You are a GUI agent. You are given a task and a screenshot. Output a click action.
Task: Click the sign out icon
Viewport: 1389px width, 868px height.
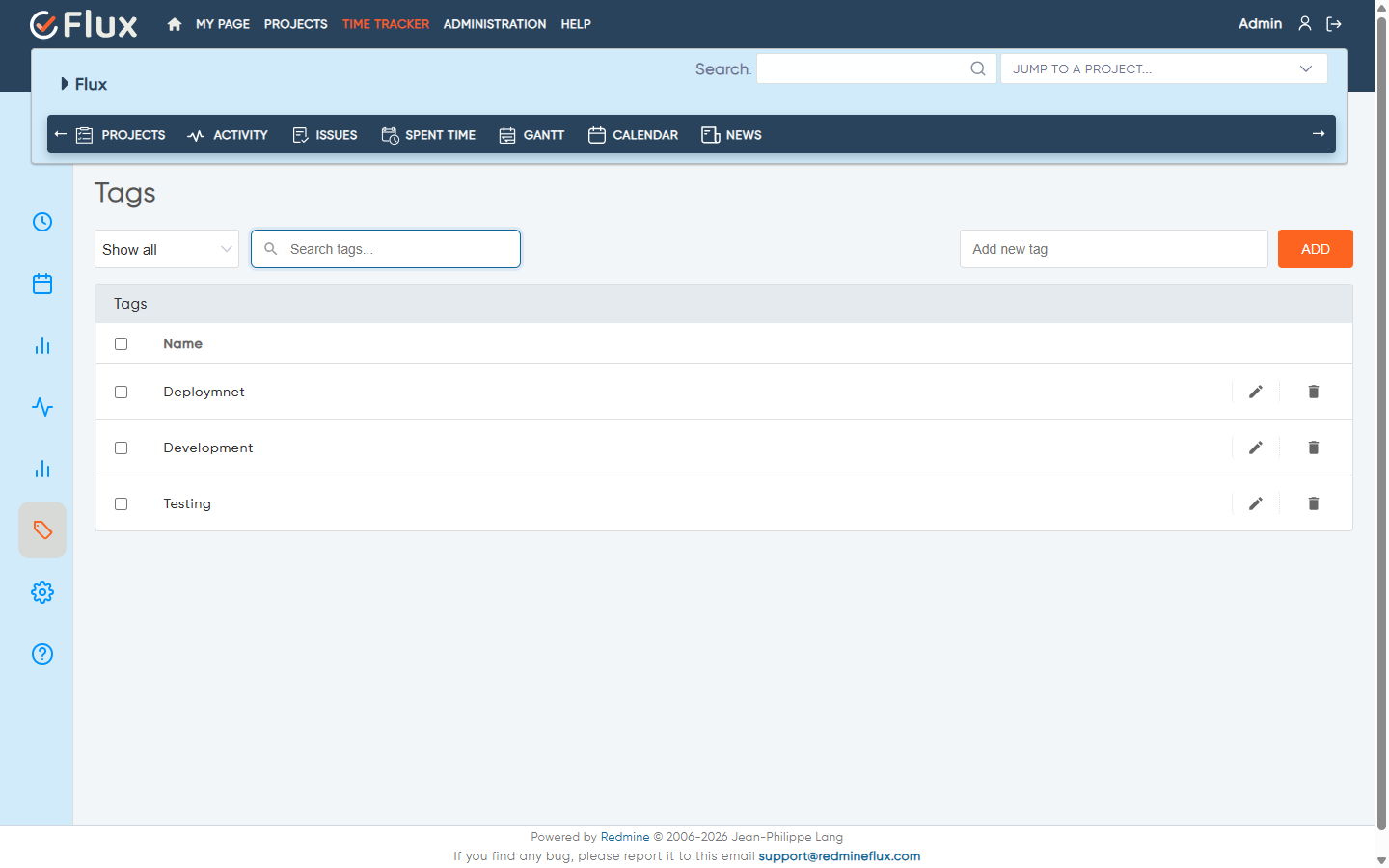pos(1334,23)
